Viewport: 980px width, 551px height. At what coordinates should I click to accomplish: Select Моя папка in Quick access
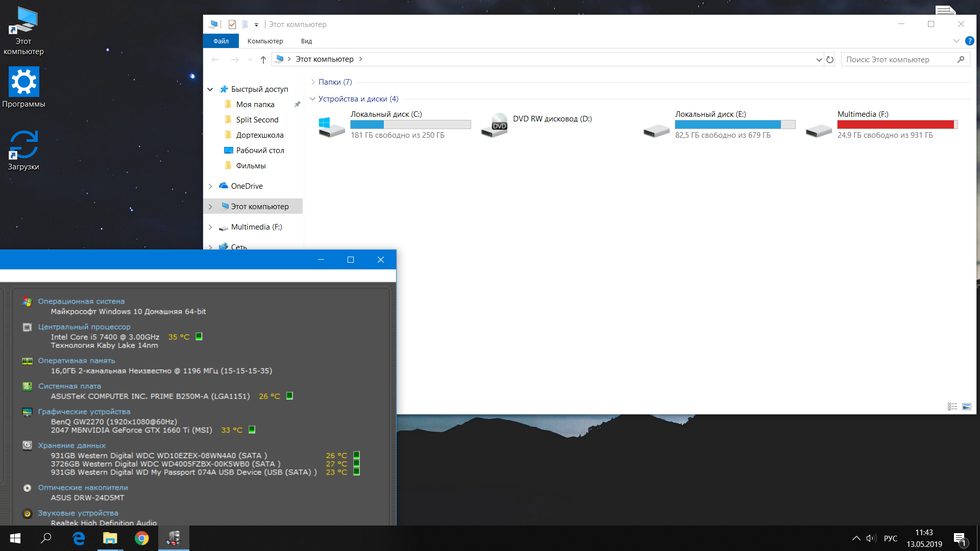click(x=255, y=104)
